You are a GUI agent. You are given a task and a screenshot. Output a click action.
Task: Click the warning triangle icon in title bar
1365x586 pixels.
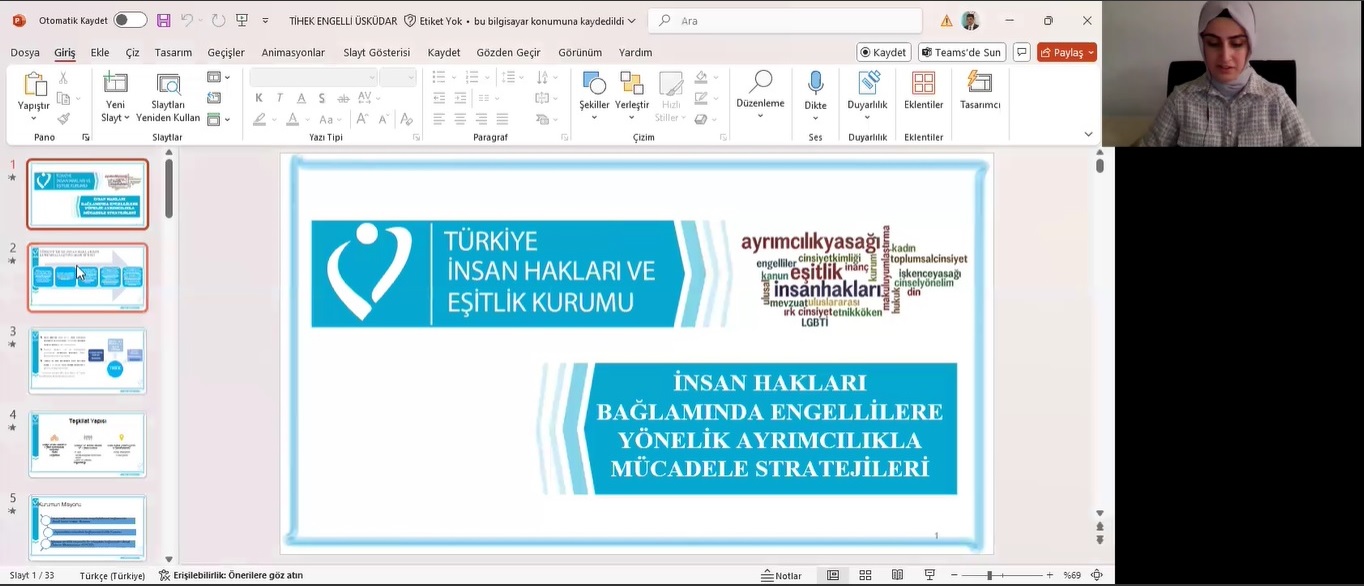click(946, 21)
